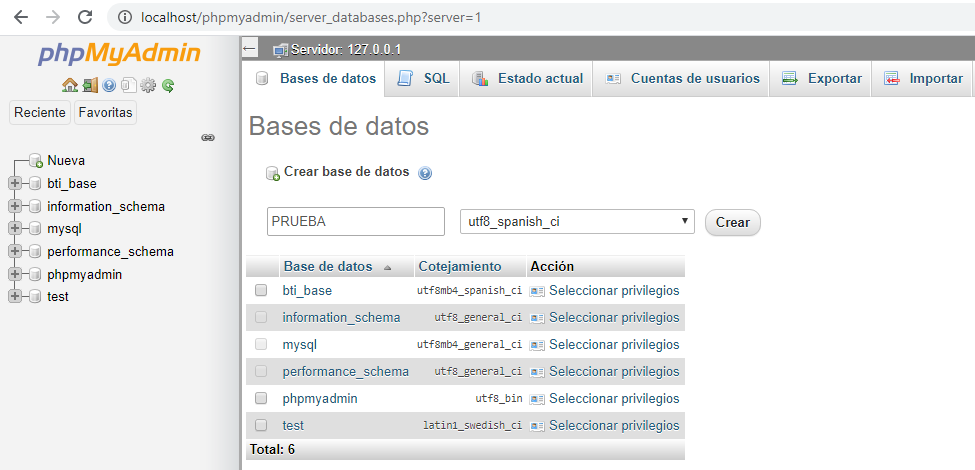This screenshot has height=470, width=975.
Task: Check the performance_schema row checkbox
Action: pyautogui.click(x=261, y=371)
